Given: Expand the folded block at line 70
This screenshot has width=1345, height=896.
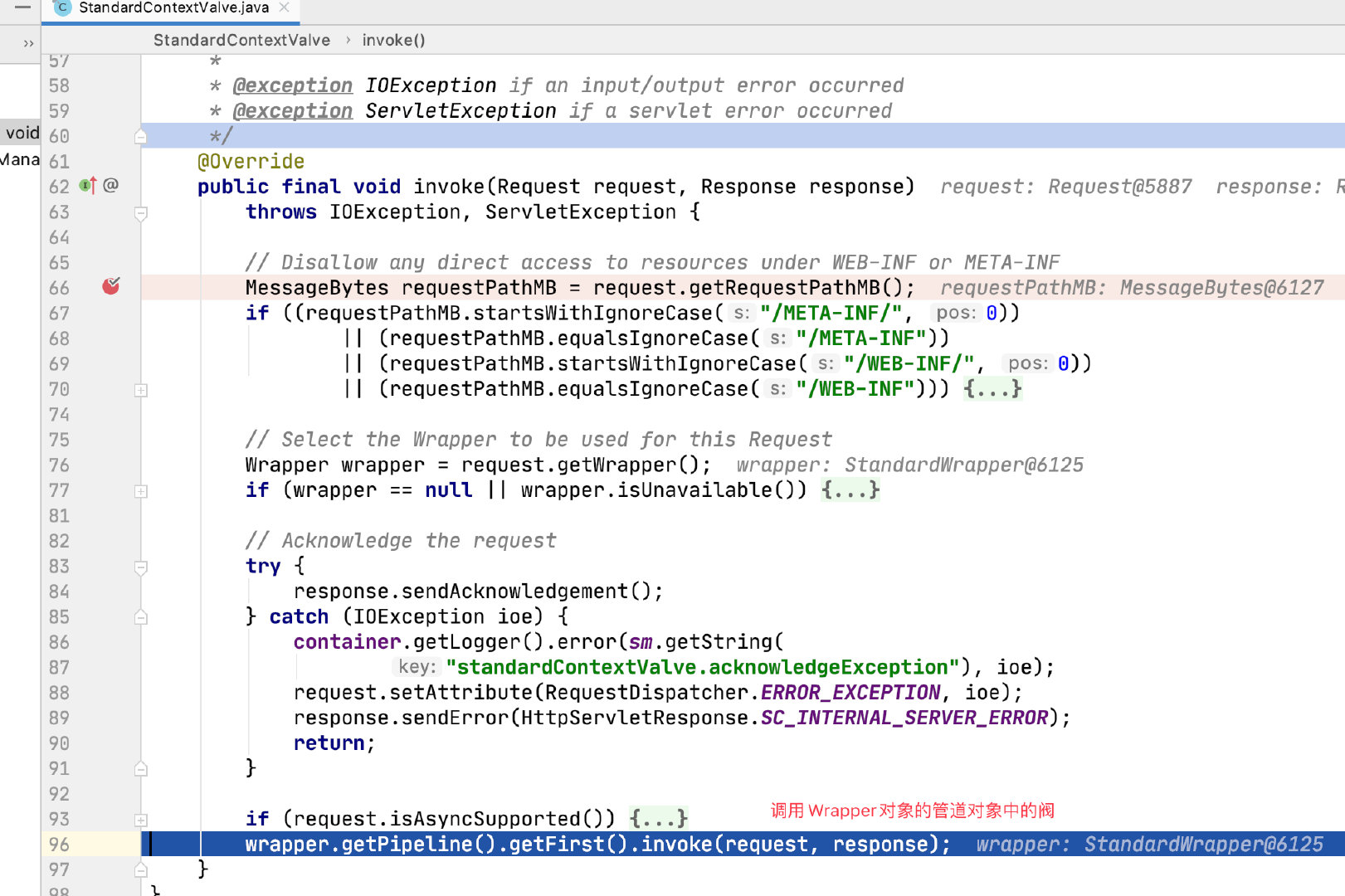Looking at the screenshot, I should point(141,390).
